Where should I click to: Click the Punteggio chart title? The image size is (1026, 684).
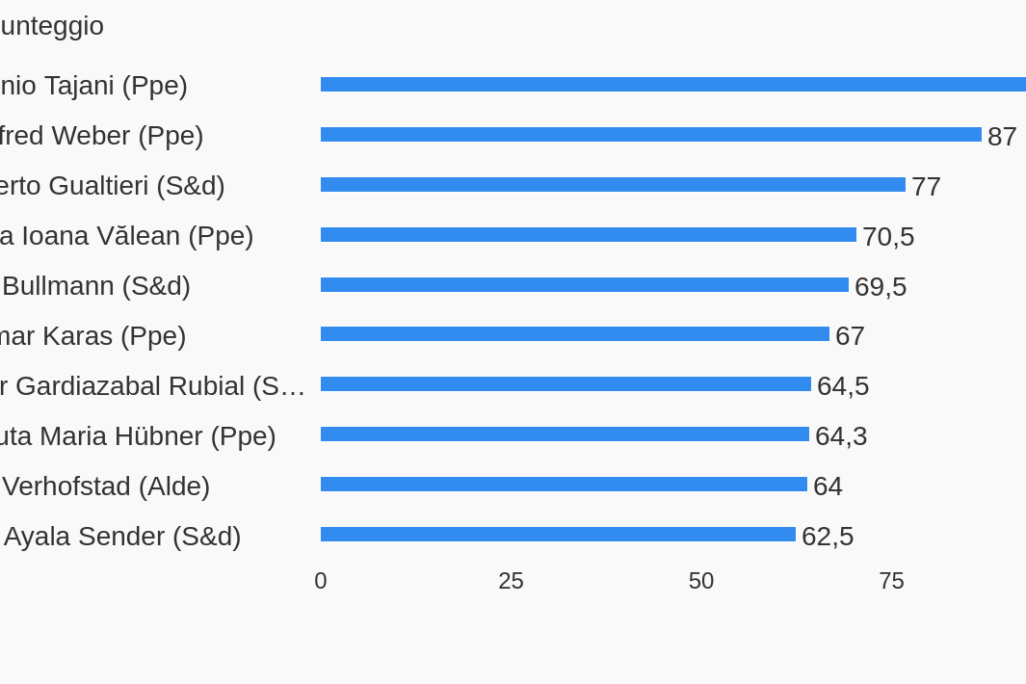pos(52,26)
